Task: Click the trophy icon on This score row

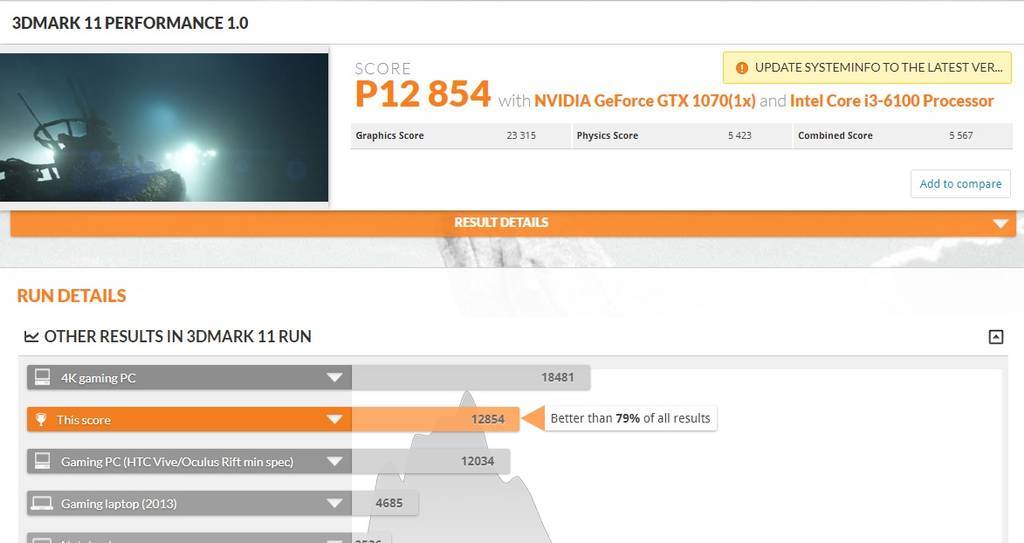Action: [x=40, y=420]
